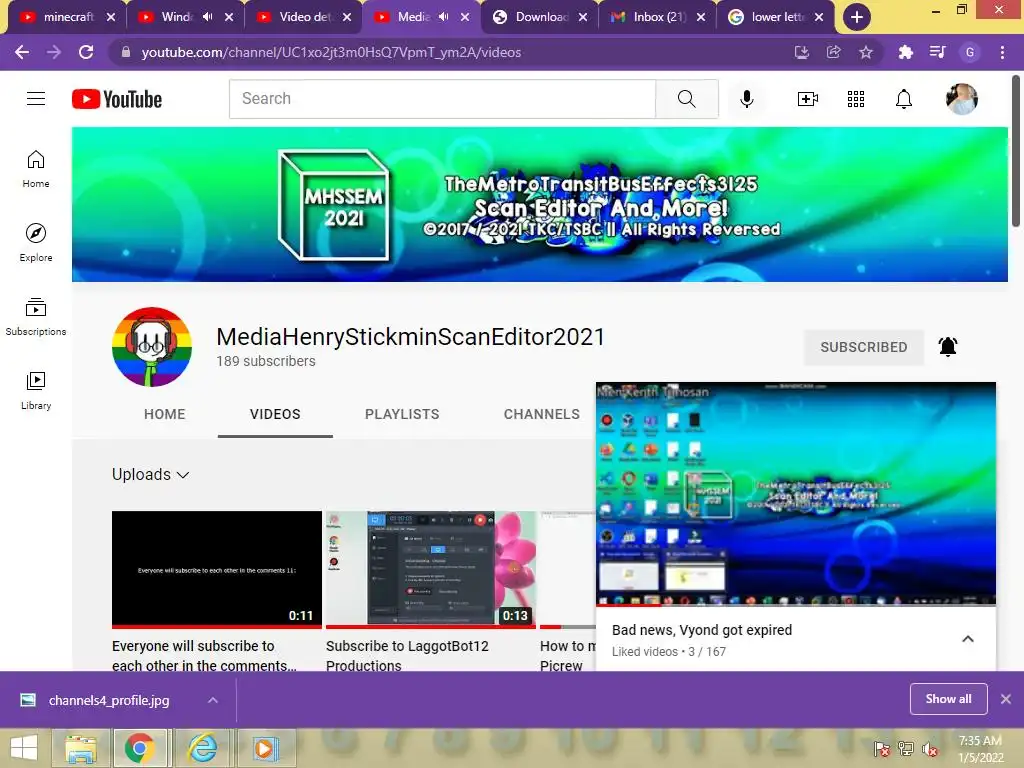Open the PLAYLISTS channel tab
Image resolution: width=1024 pixels, height=768 pixels.
(402, 414)
